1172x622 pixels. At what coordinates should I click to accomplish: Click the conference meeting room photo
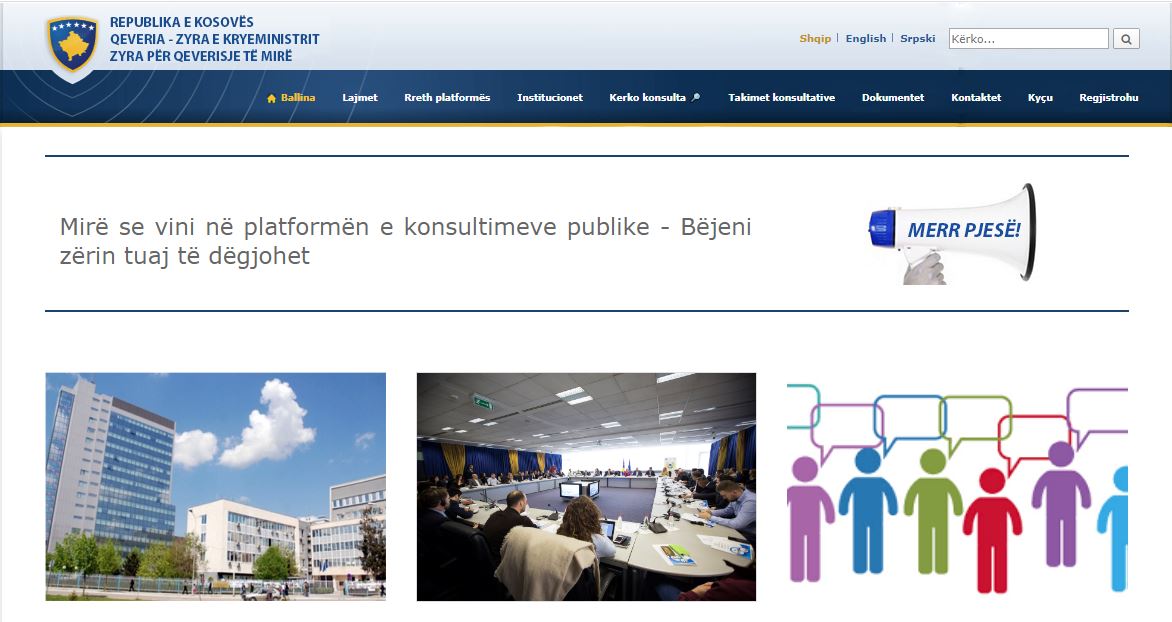tap(586, 487)
